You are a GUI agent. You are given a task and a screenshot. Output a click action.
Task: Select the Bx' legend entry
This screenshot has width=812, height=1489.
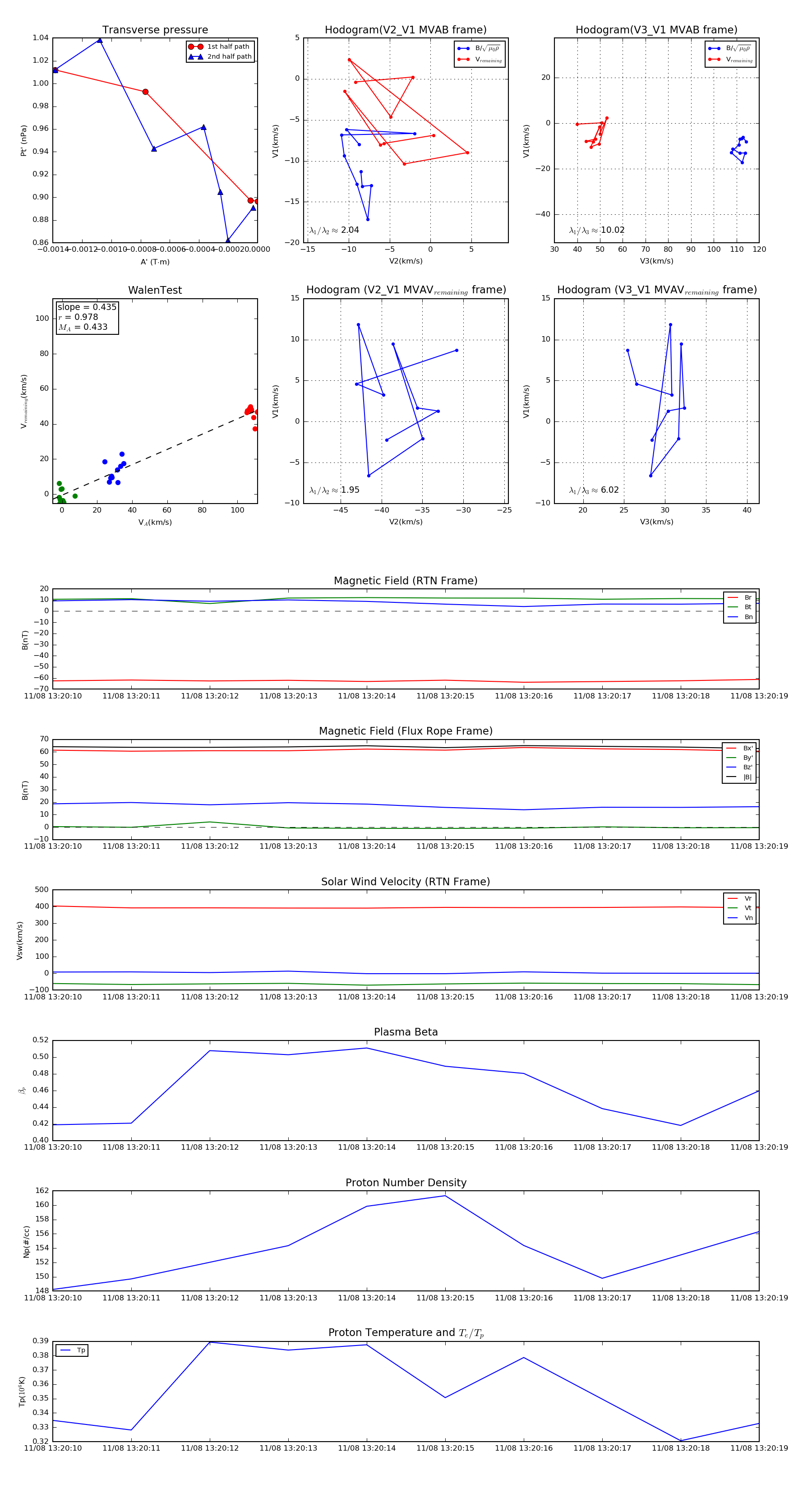click(x=739, y=748)
